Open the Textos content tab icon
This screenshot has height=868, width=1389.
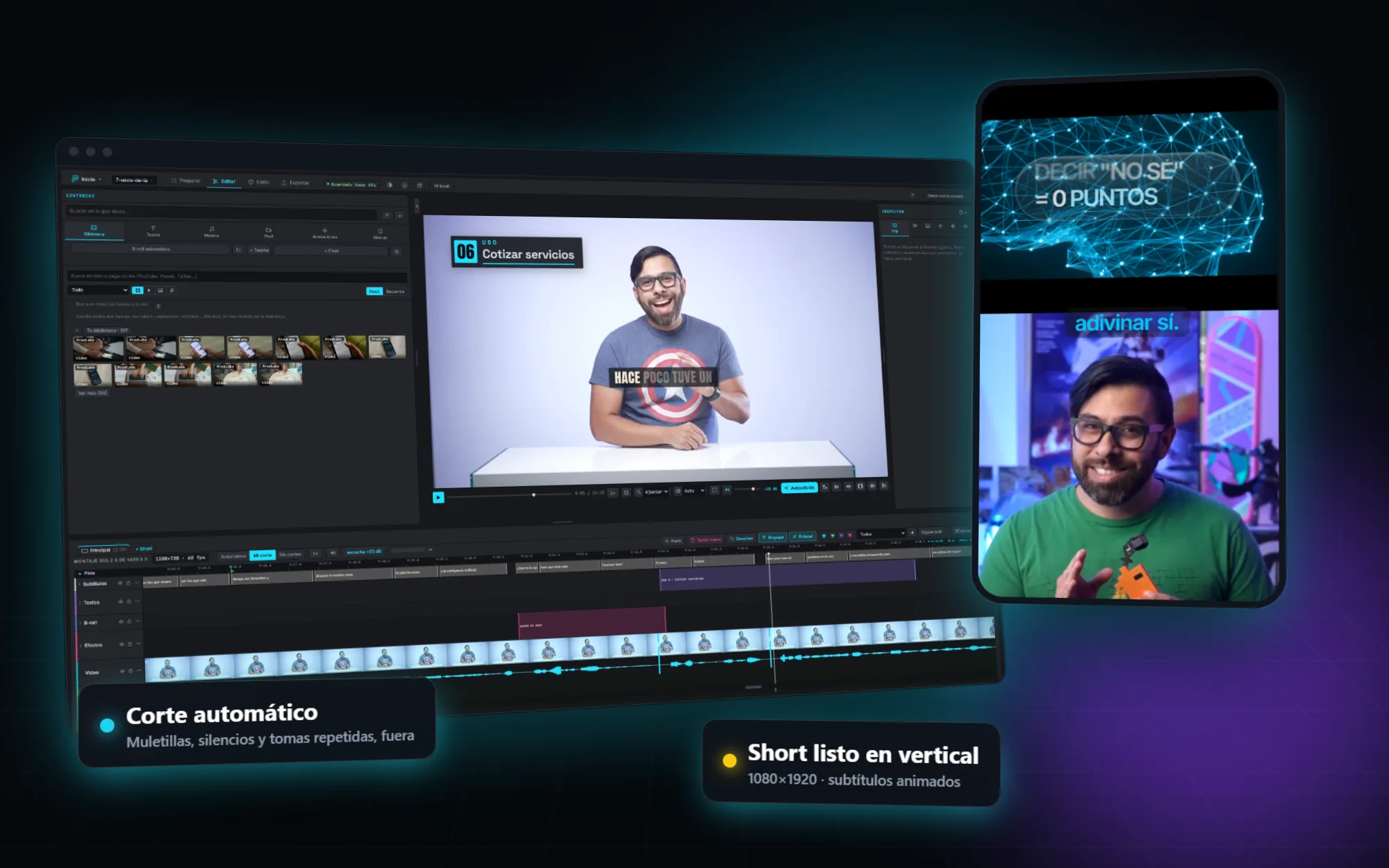pyautogui.click(x=153, y=228)
